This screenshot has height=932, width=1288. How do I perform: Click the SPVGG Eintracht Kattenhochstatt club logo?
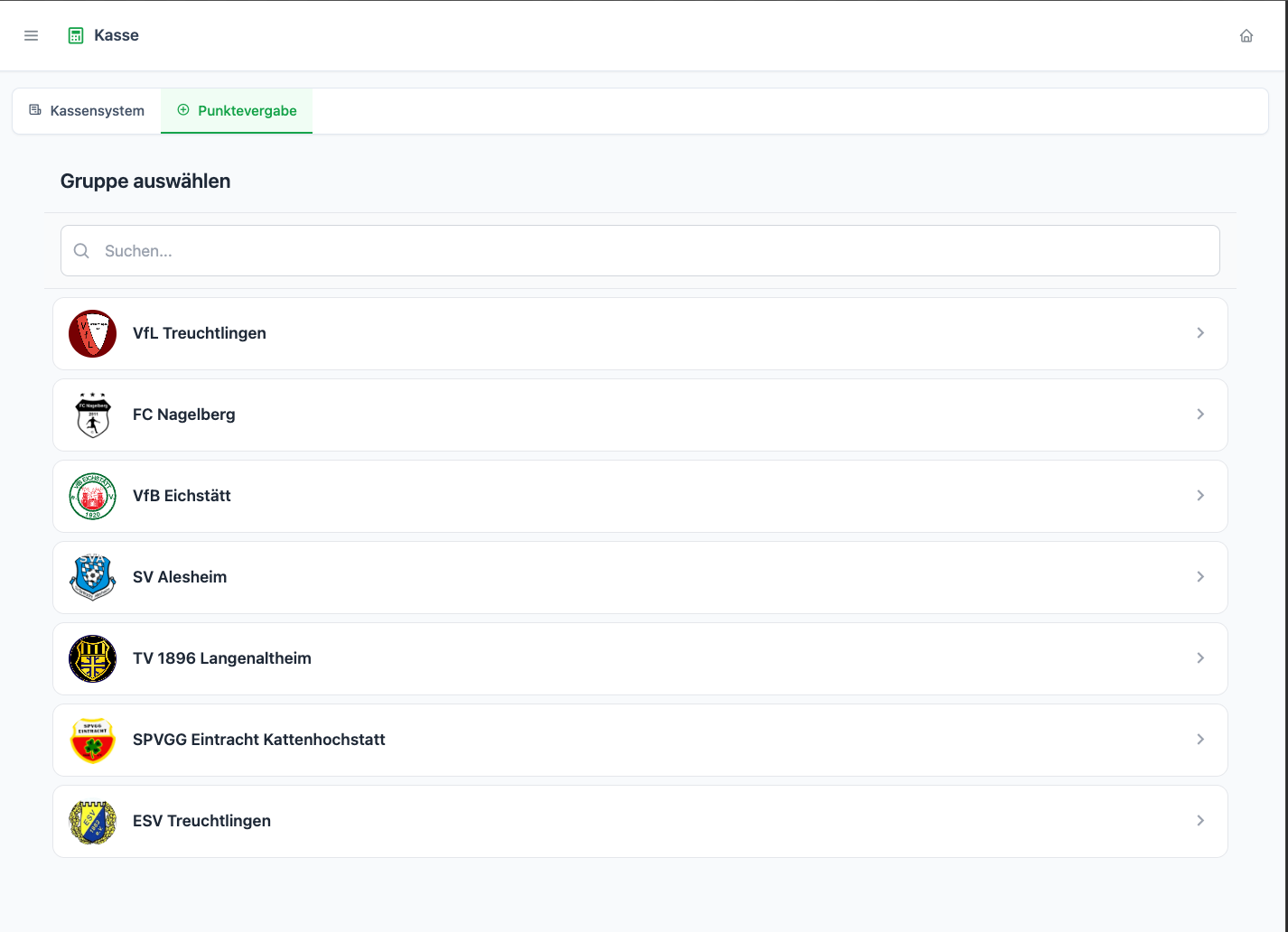point(93,740)
